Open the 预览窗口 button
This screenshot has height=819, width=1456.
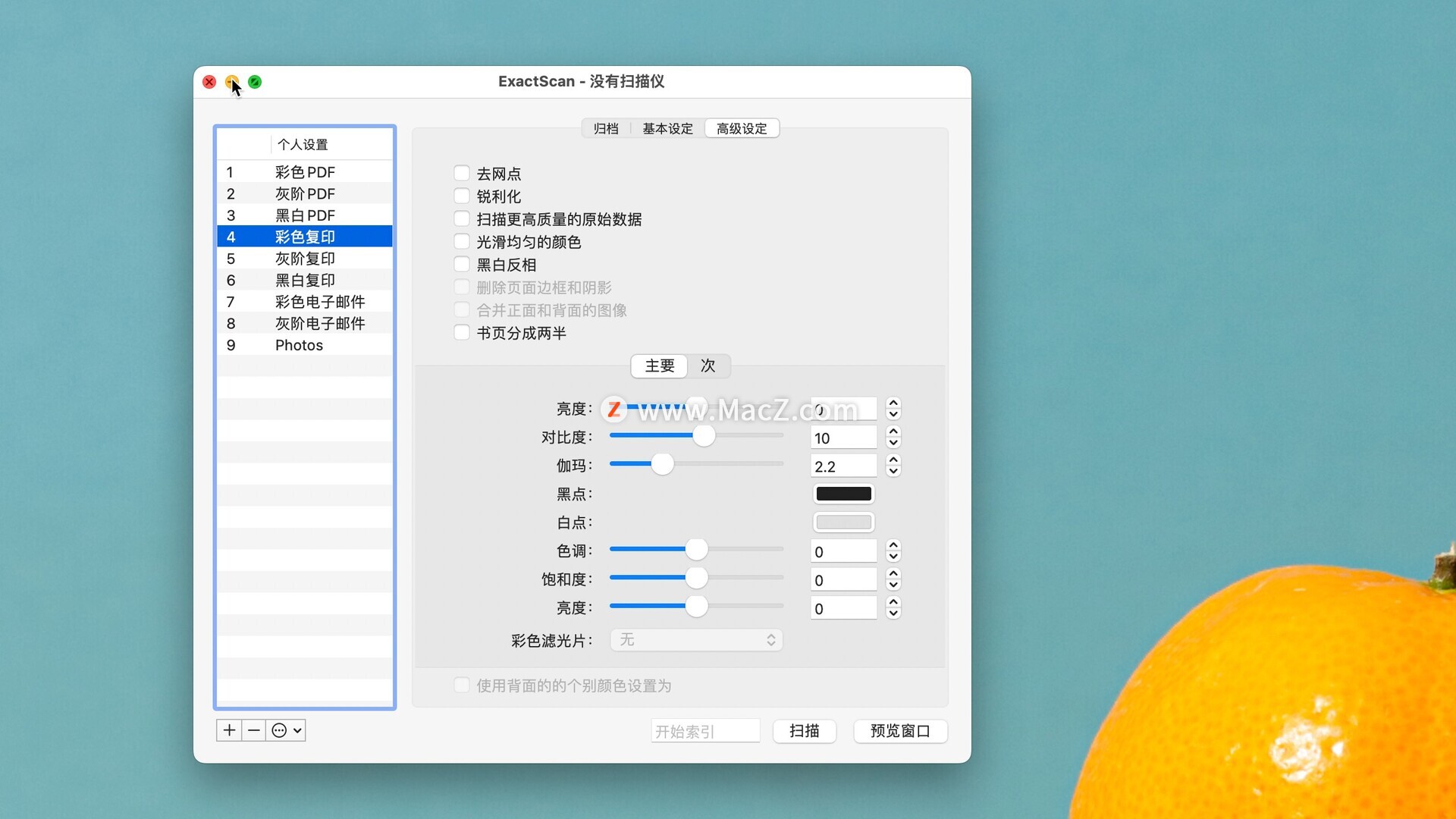click(900, 731)
